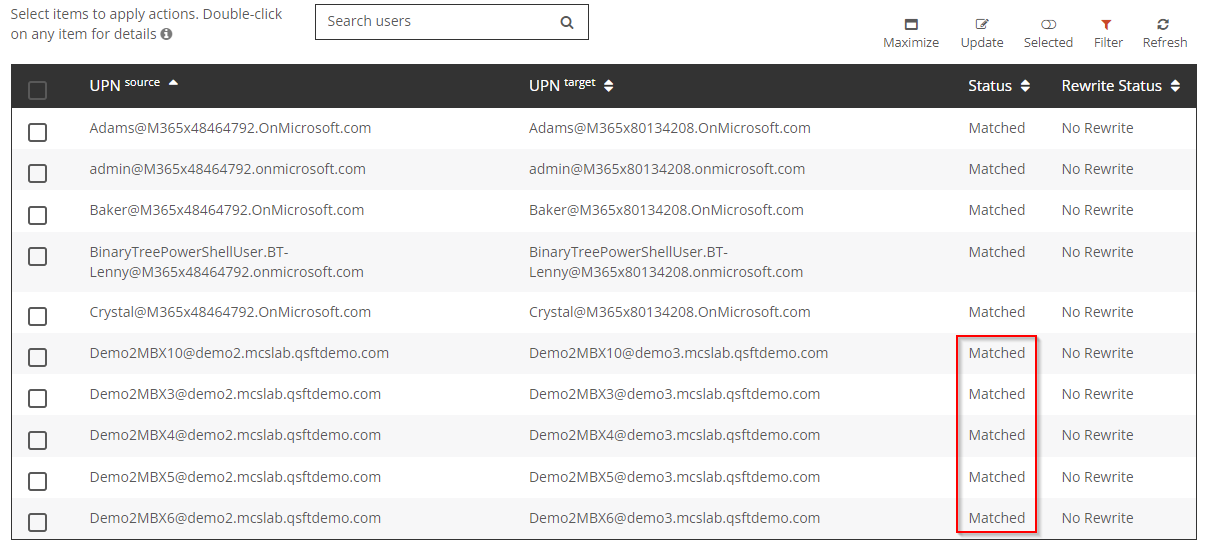Toggle the Selected items filter
1213x555 pixels.
[x=1048, y=25]
